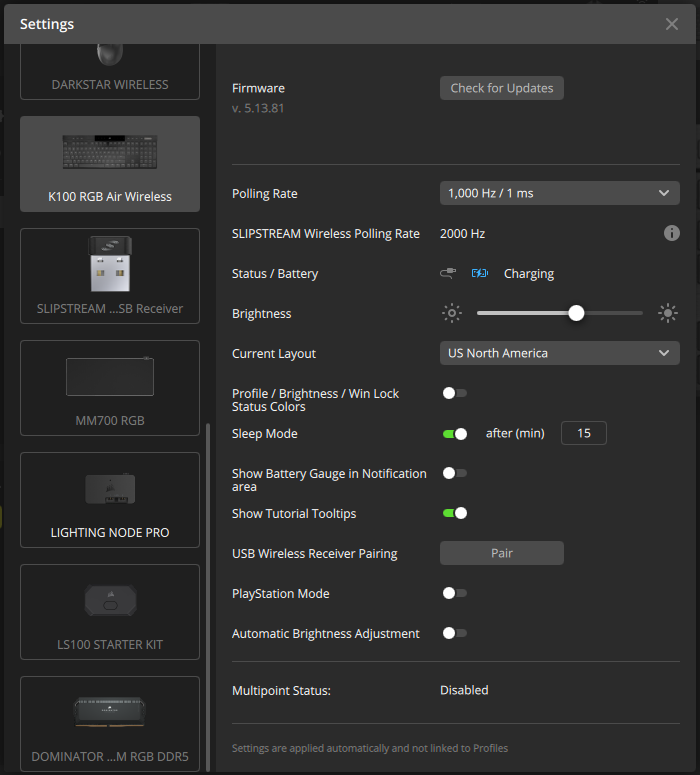Click the after (min) label

click(x=515, y=433)
